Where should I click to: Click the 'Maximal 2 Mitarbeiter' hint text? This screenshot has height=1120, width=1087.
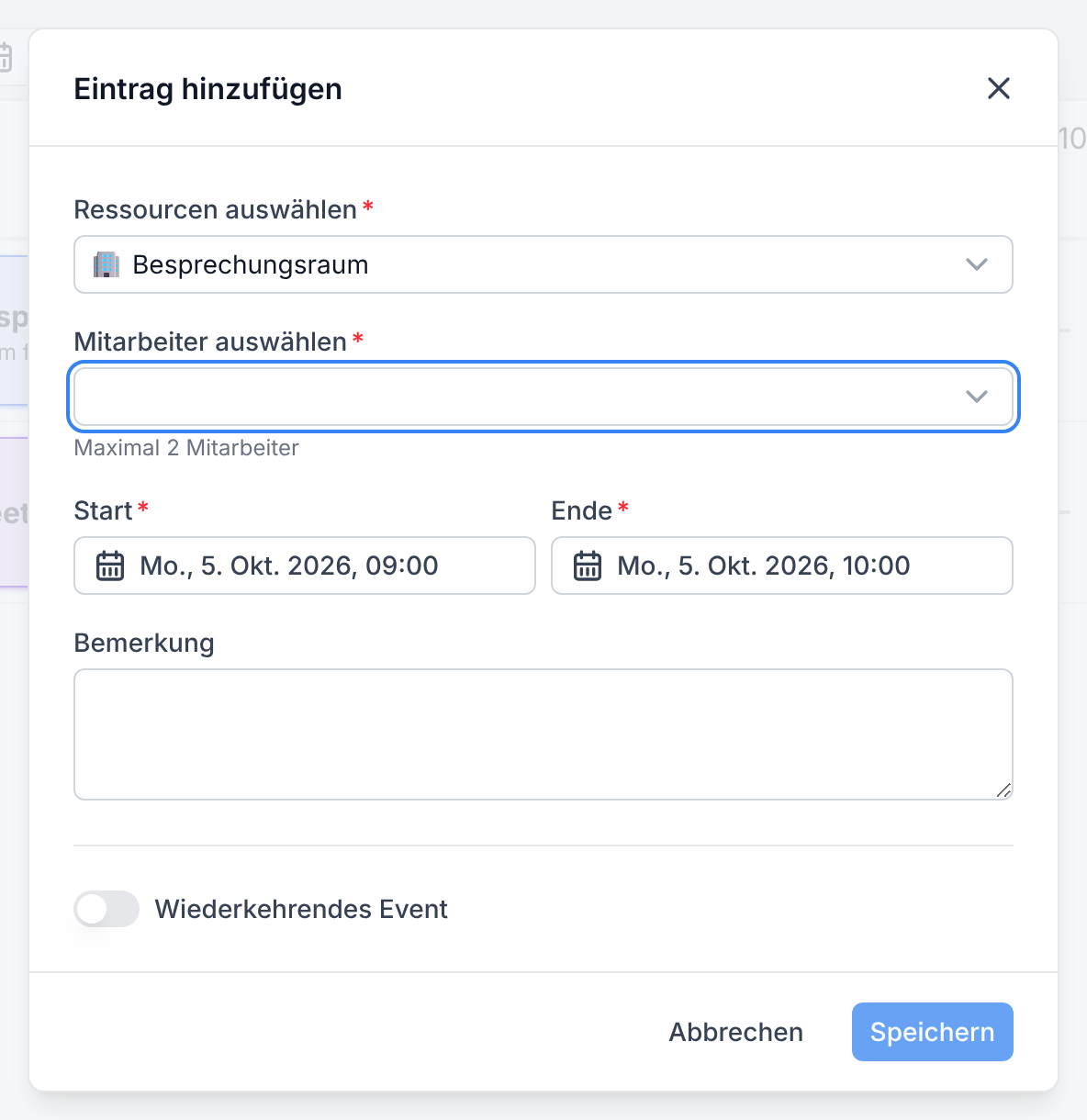point(186,448)
